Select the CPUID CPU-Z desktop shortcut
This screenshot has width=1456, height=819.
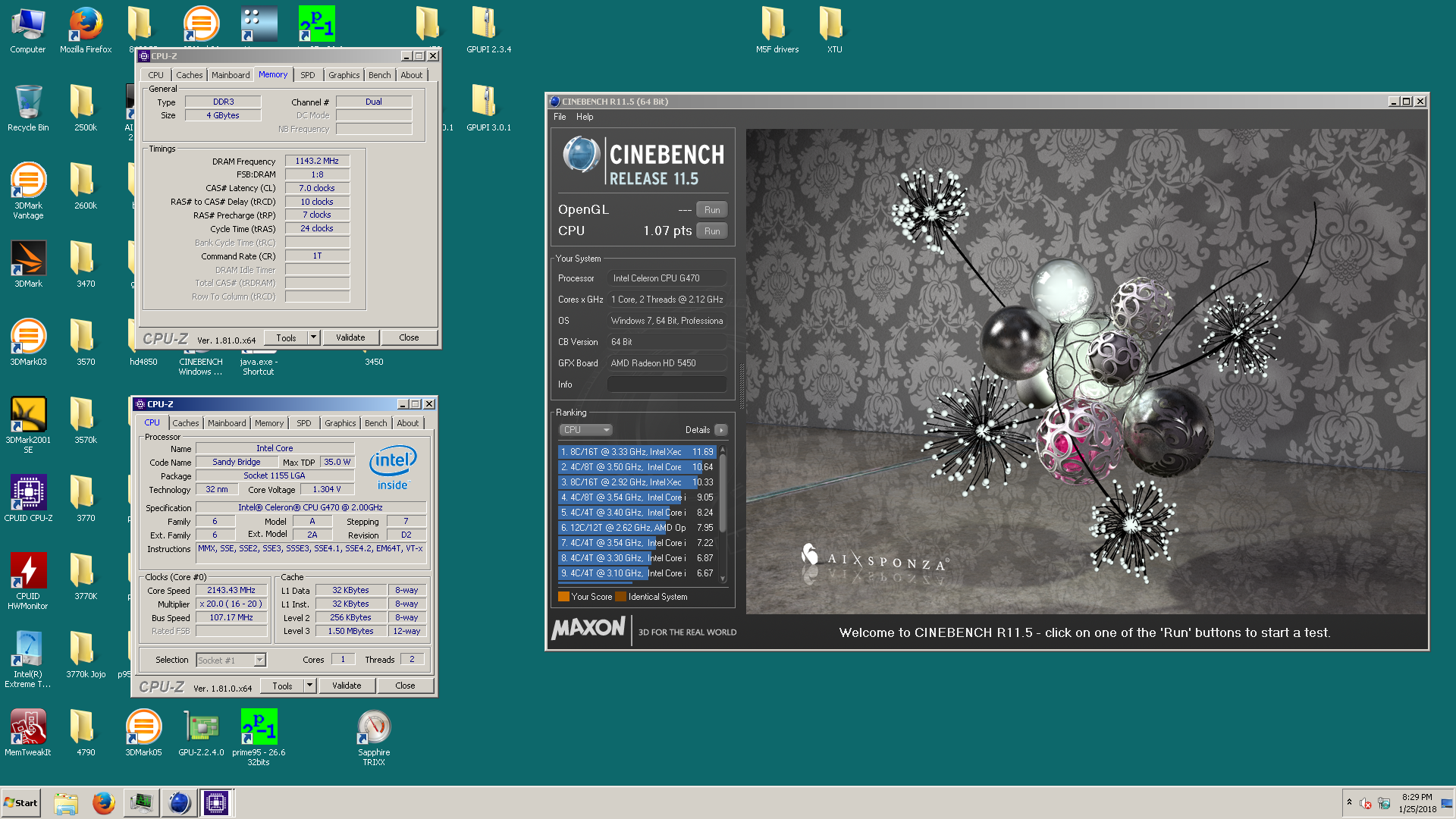pyautogui.click(x=28, y=499)
